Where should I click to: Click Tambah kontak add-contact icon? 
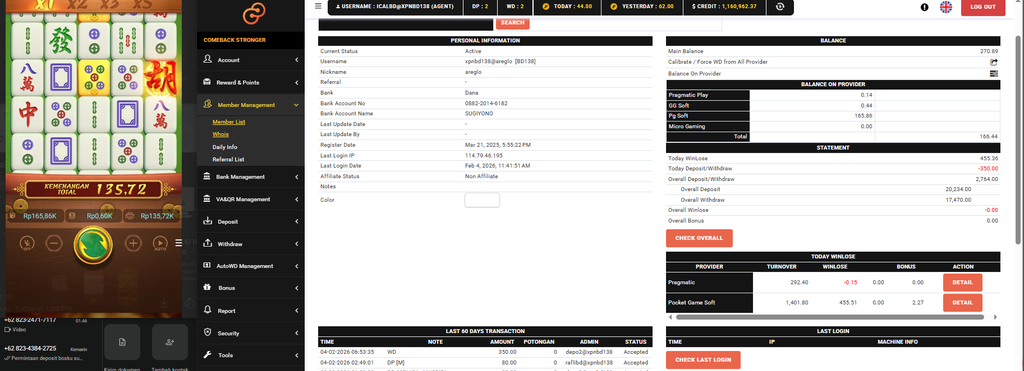tap(170, 342)
